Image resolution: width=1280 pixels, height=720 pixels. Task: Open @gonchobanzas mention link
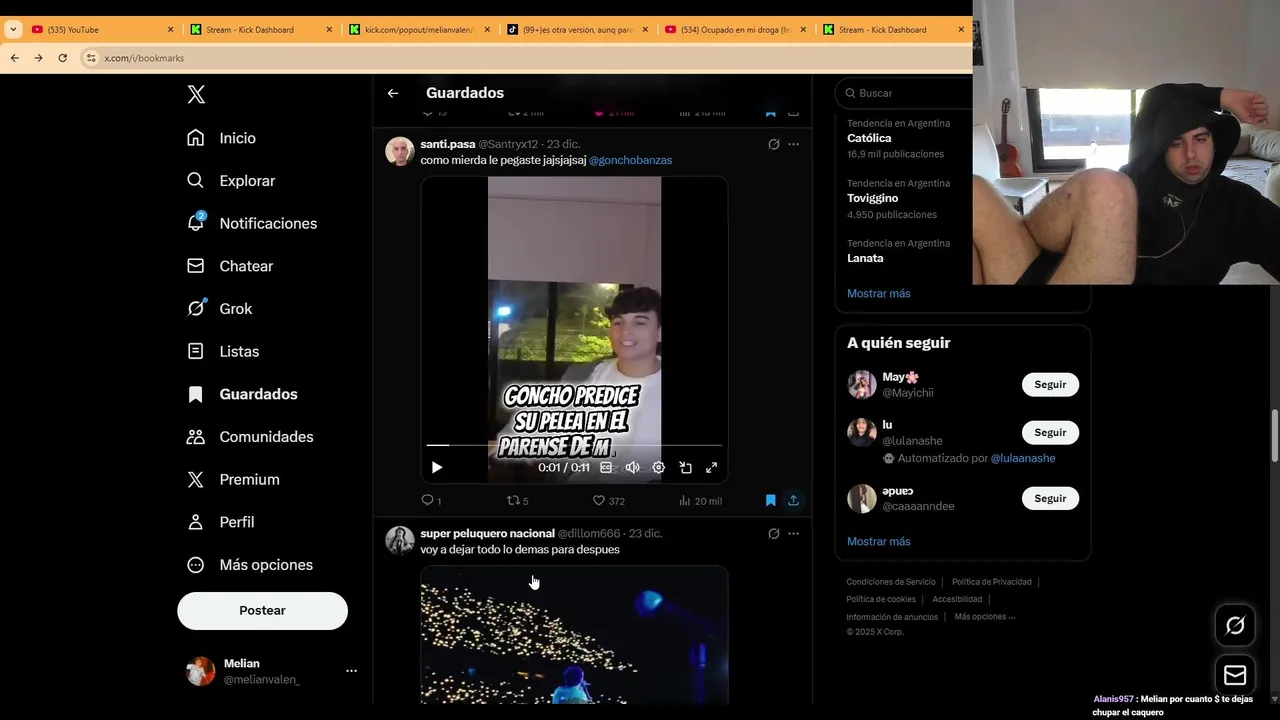(630, 160)
